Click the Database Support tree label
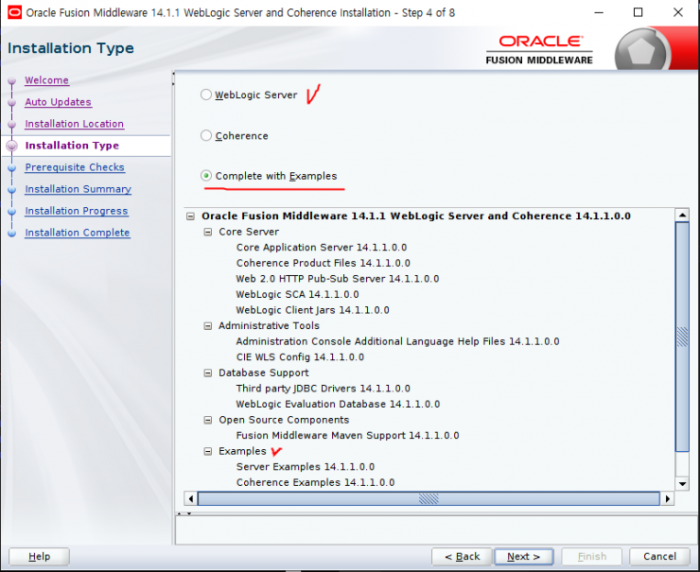This screenshot has width=700, height=572. [x=263, y=373]
